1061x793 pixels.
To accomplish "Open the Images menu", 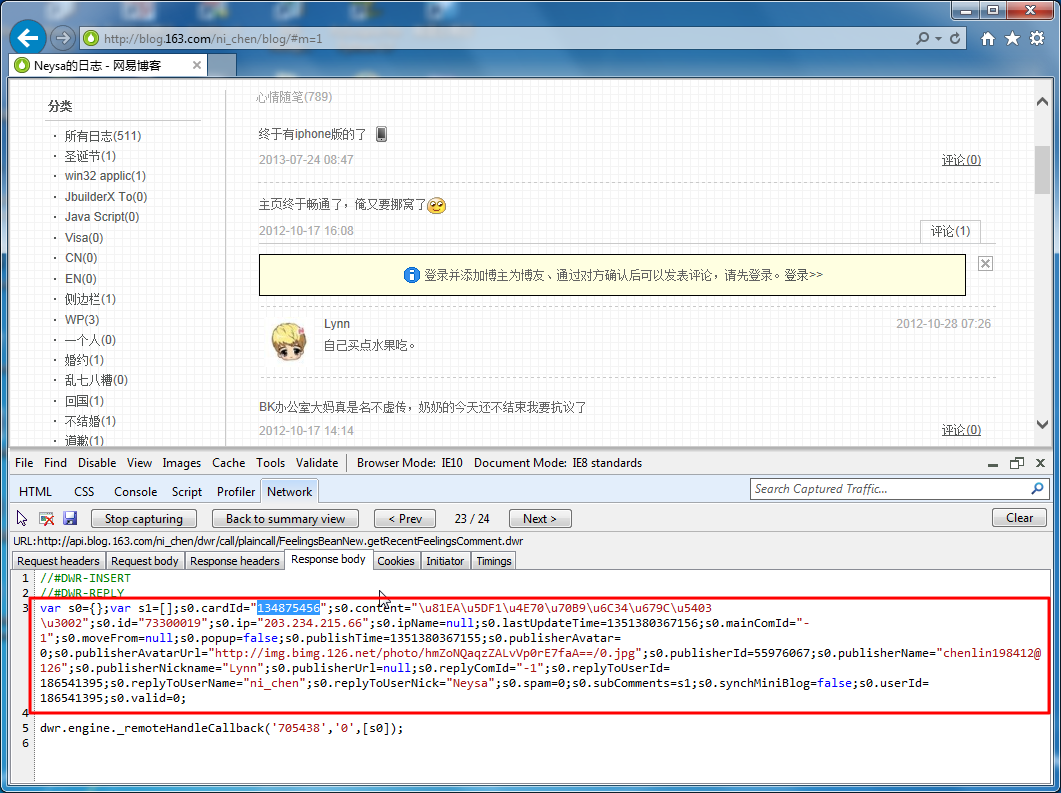I will (181, 463).
